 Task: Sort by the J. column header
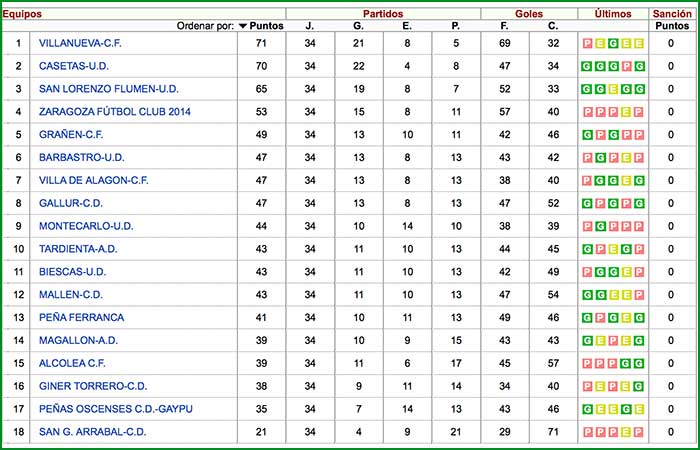click(x=310, y=26)
